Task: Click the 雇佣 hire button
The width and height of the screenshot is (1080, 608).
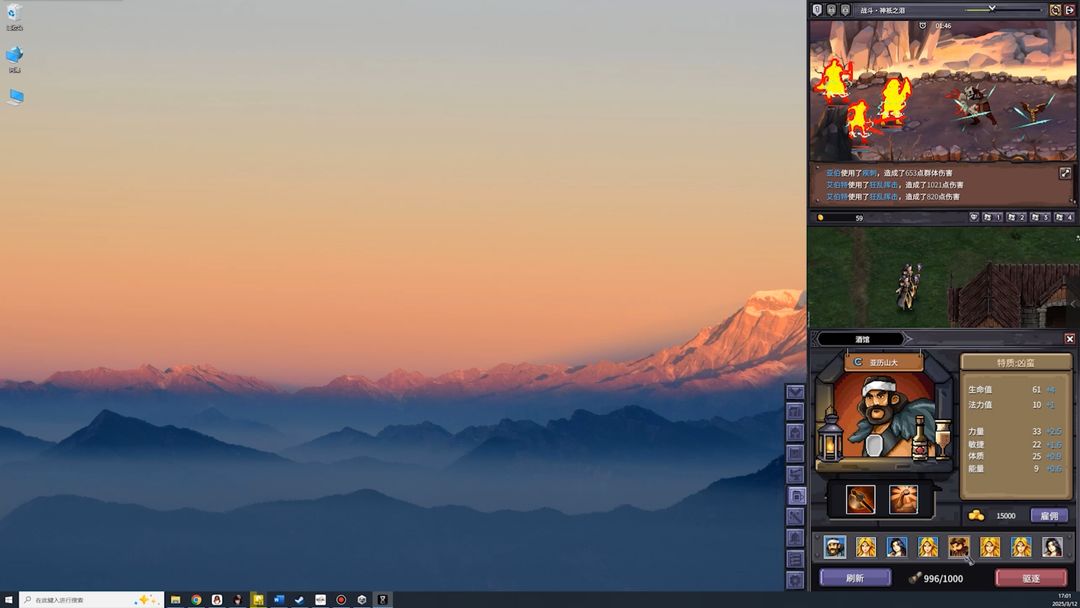Action: [x=1049, y=515]
